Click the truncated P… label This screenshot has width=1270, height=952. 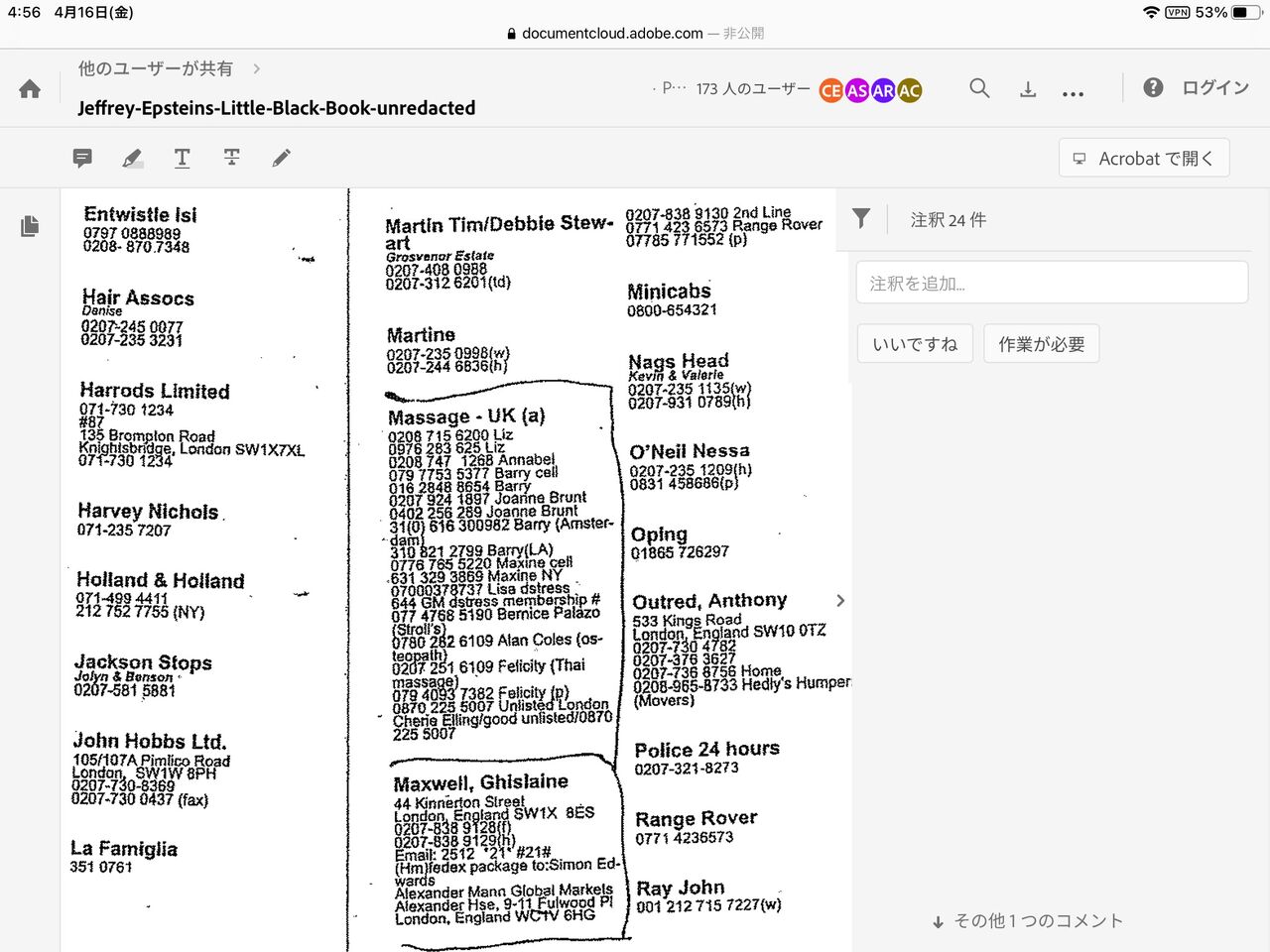(x=674, y=88)
